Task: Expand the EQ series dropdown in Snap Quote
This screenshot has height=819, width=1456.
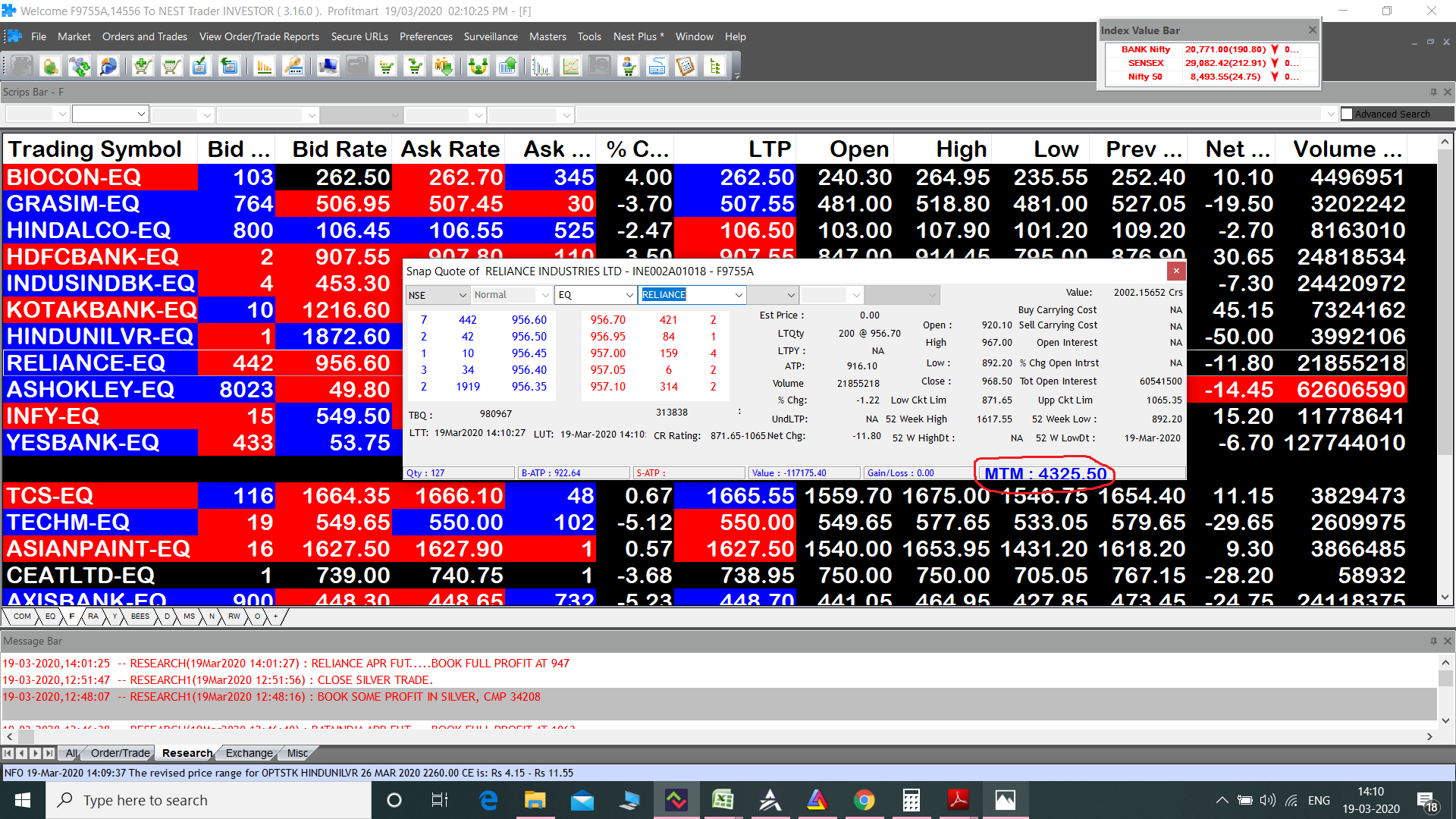Action: (629, 295)
